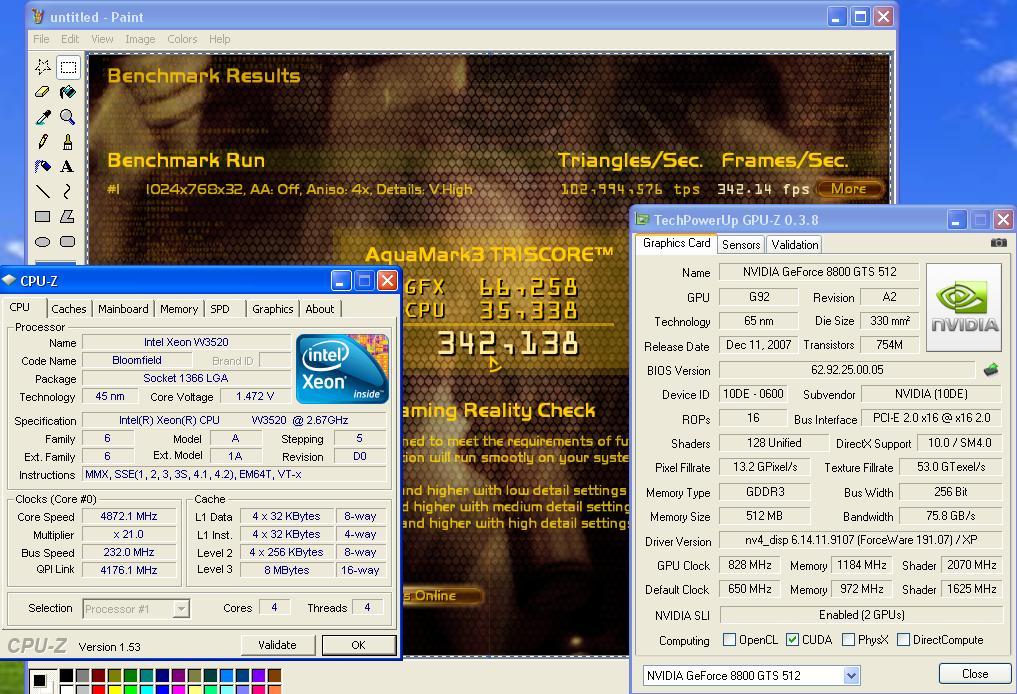The height and width of the screenshot is (694, 1017).
Task: Click the GPU-Z camera screenshot icon
Action: pyautogui.click(x=999, y=243)
